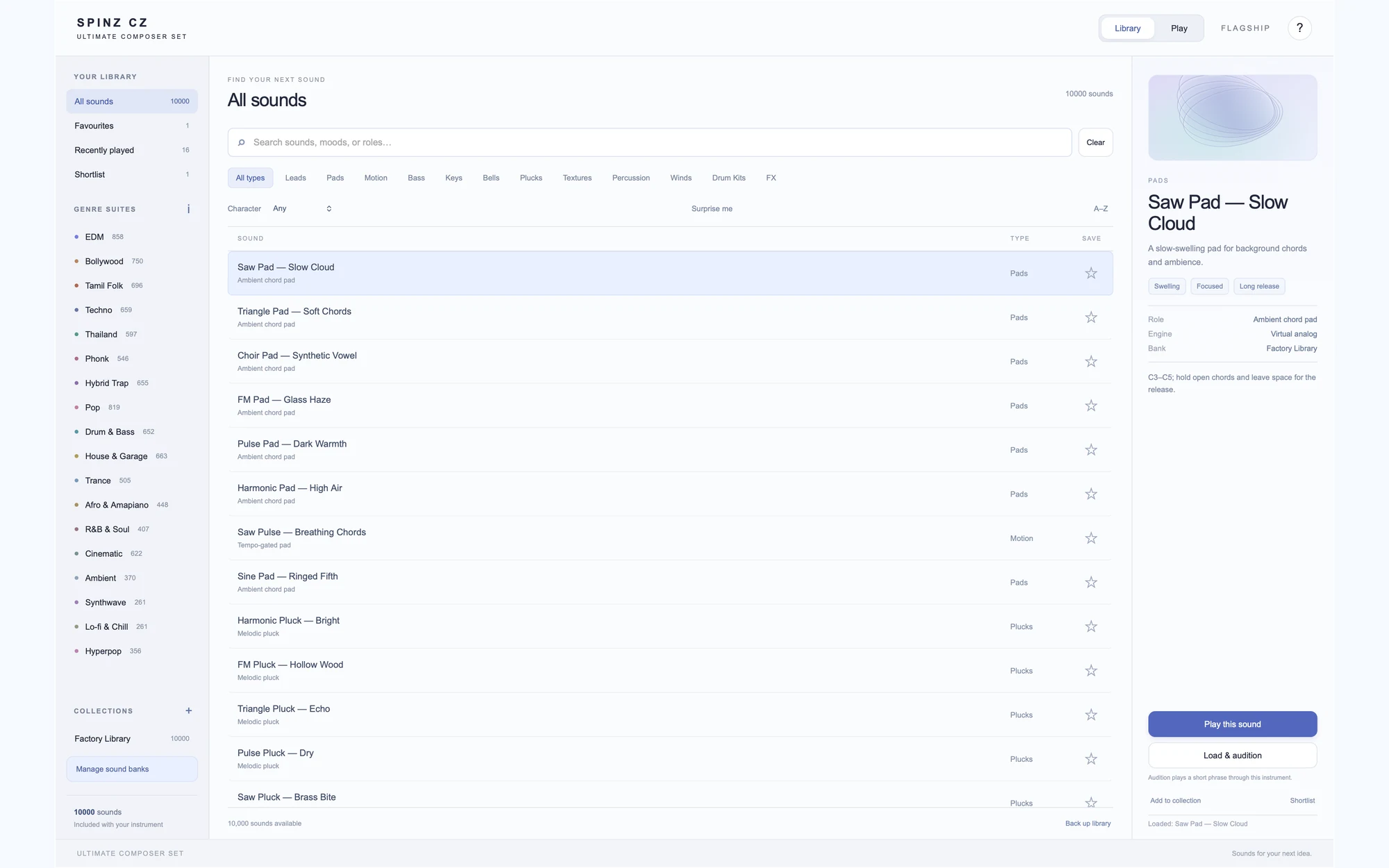Open Recently played sounds
This screenshot has height=868, width=1389.
pyautogui.click(x=132, y=150)
